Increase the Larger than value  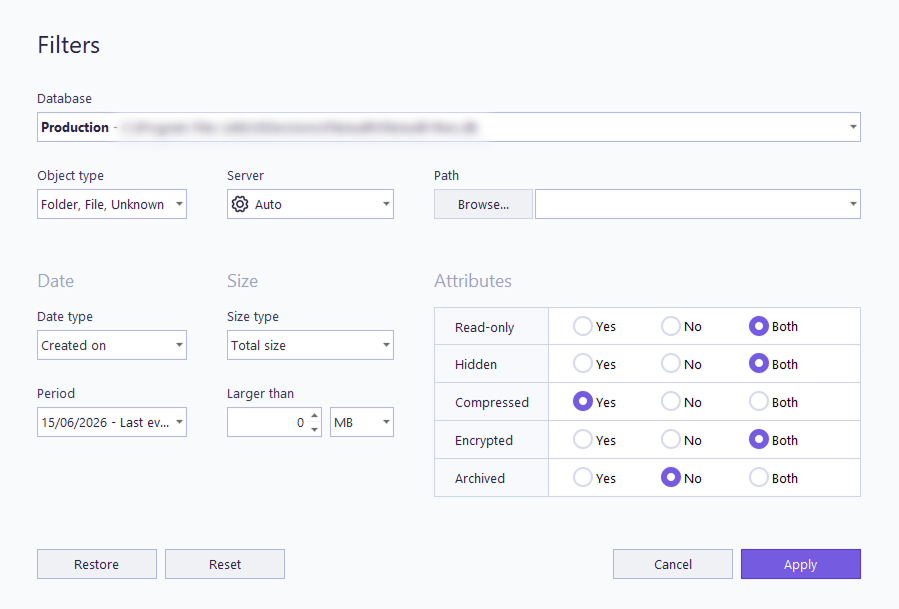coord(314,415)
